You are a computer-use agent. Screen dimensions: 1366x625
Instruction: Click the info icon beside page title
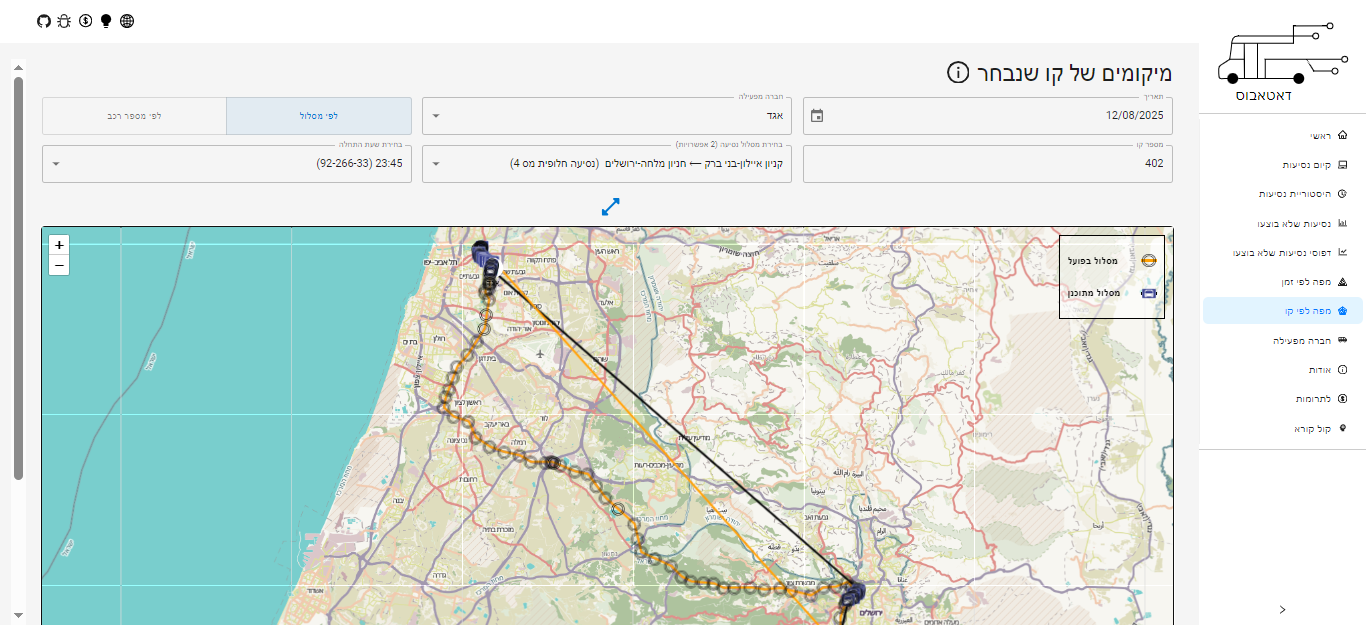958,72
